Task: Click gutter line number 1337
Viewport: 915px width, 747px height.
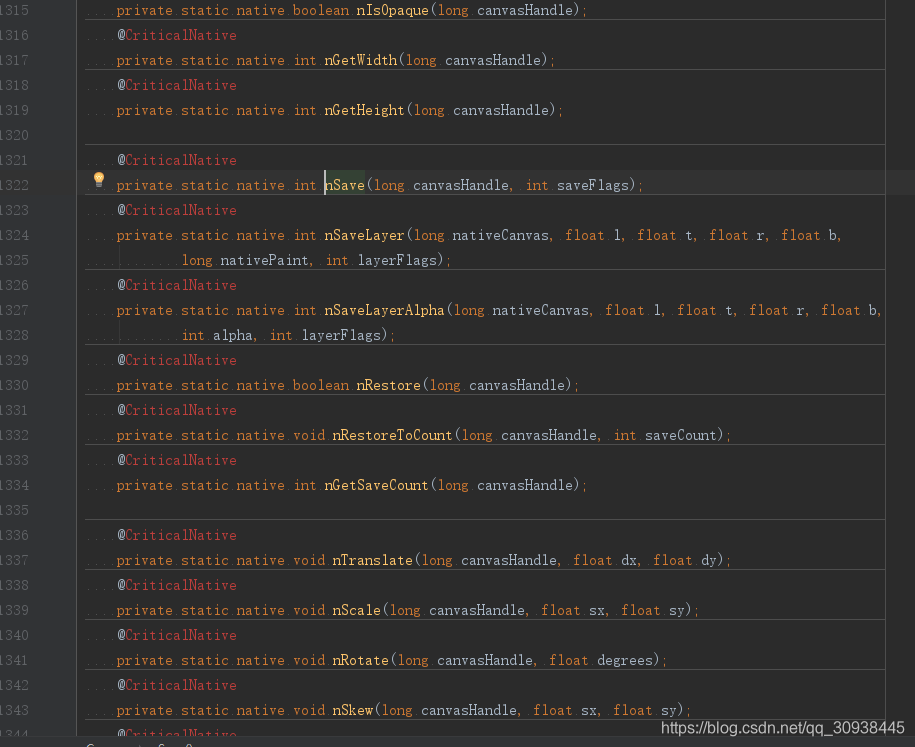Action: (14, 560)
